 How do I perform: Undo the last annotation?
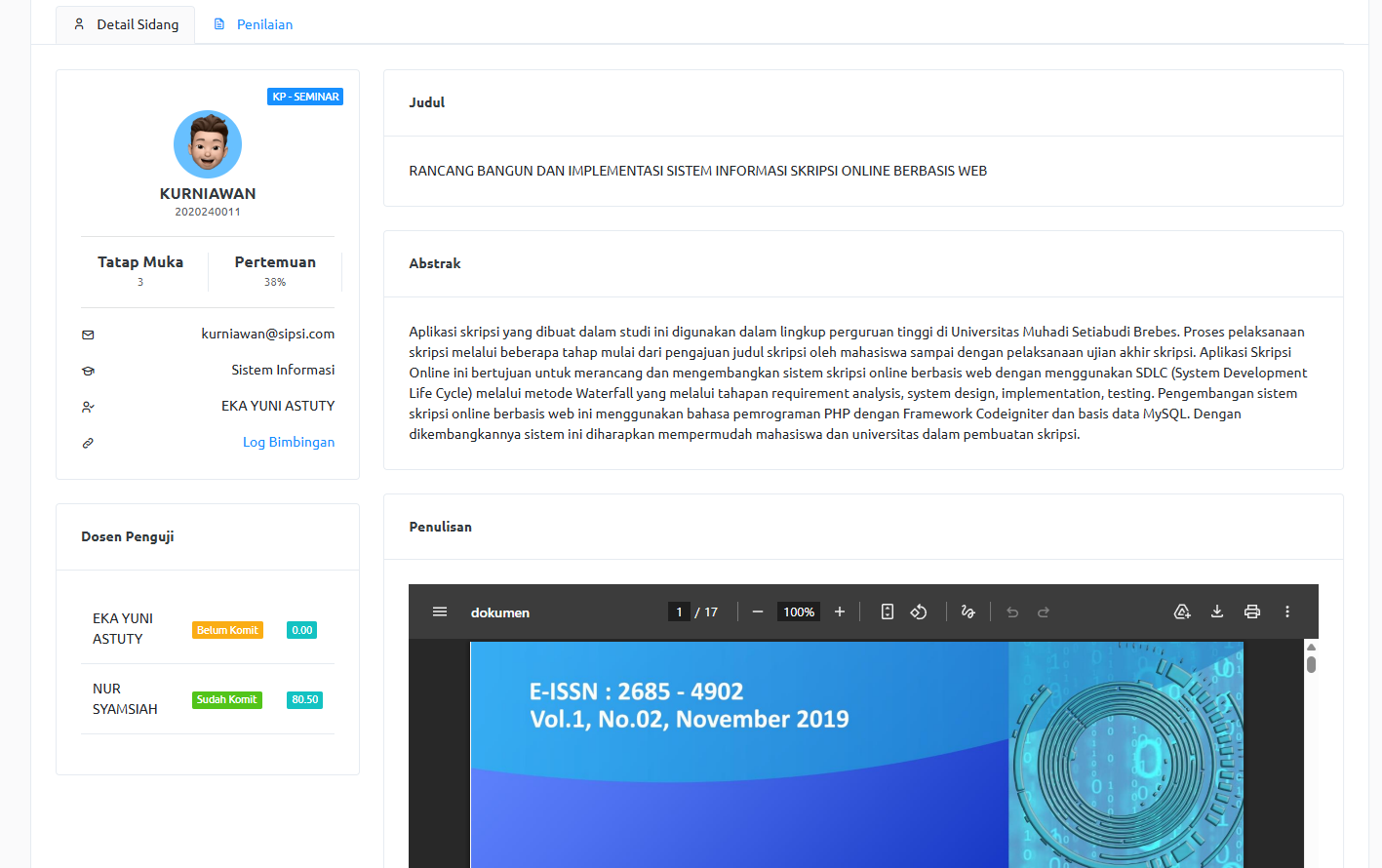(1012, 612)
